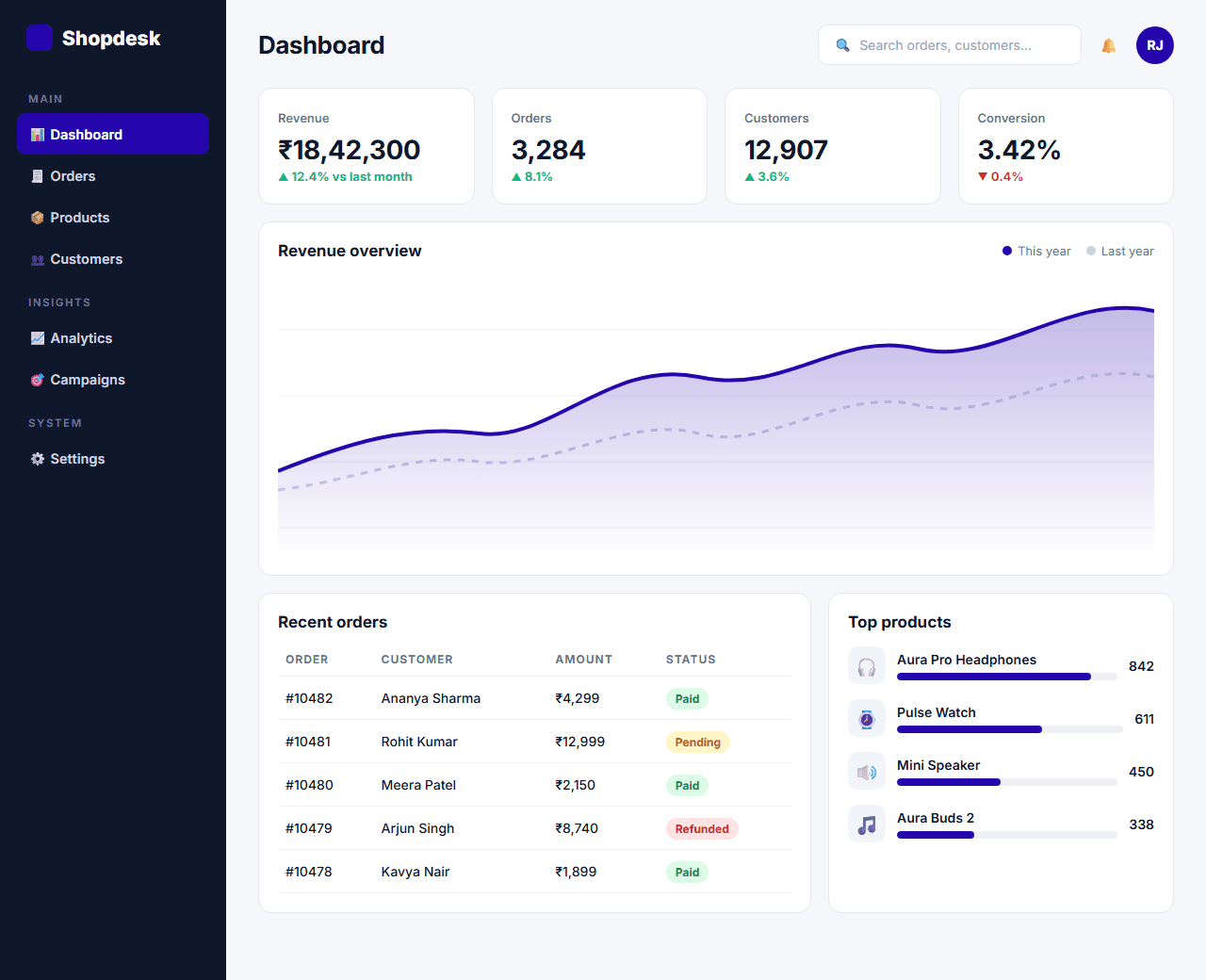Open the Dashboard menu item
This screenshot has height=980, width=1206.
(113, 134)
